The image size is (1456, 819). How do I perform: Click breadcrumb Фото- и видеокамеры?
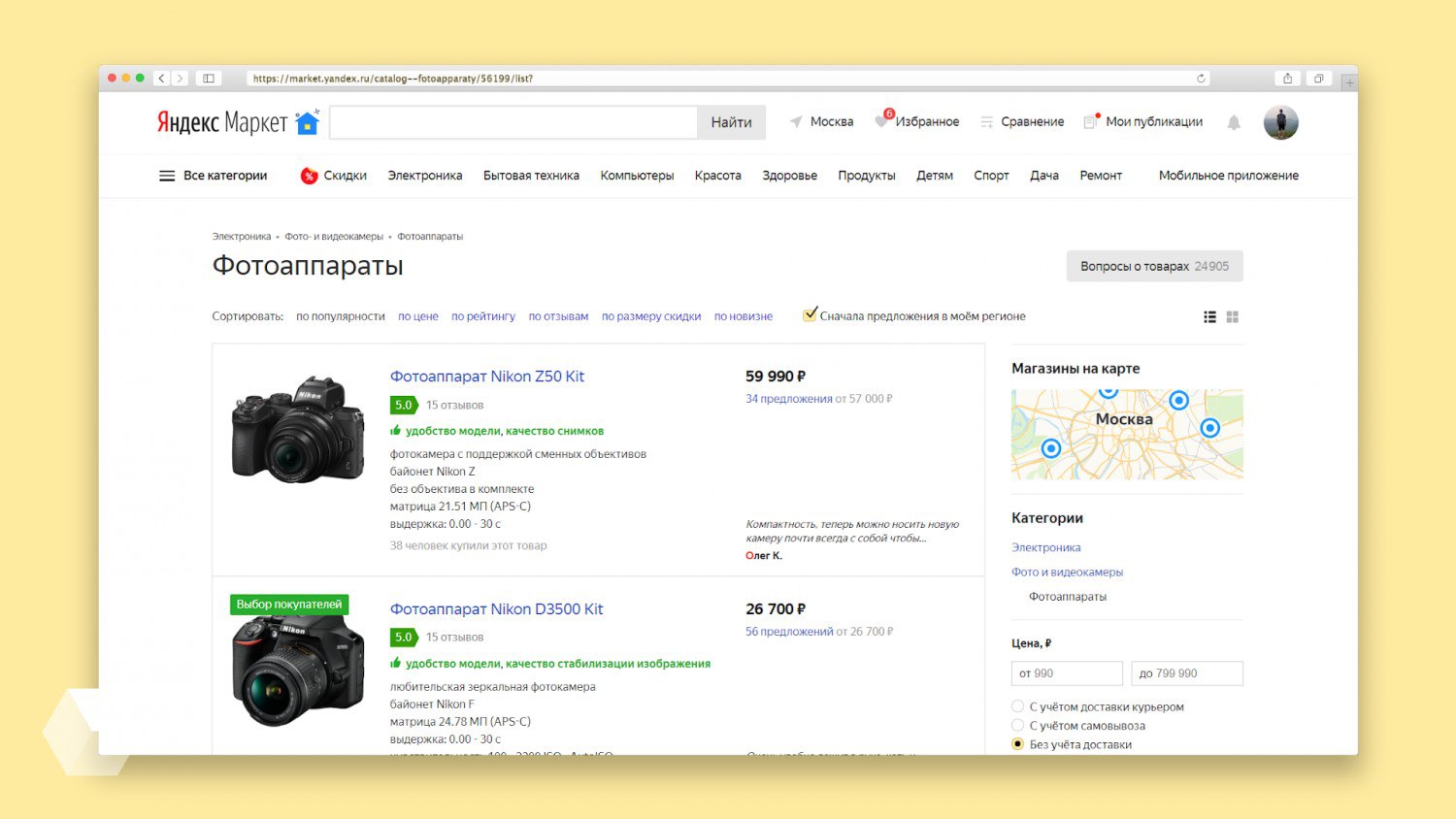coord(334,237)
